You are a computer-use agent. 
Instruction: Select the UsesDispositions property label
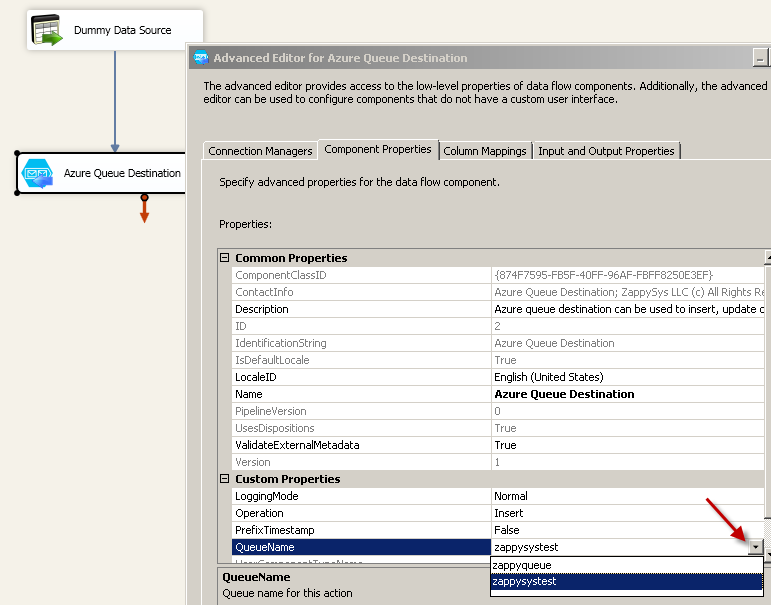274,428
